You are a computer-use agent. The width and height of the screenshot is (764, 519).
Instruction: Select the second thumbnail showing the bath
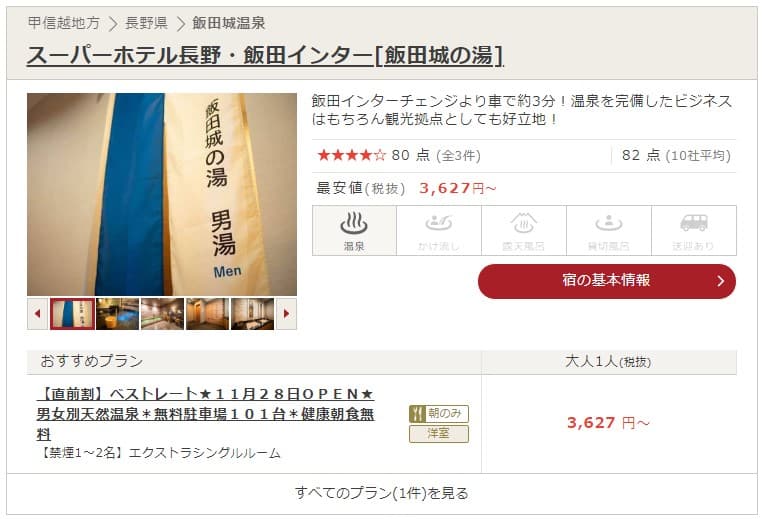[117, 314]
